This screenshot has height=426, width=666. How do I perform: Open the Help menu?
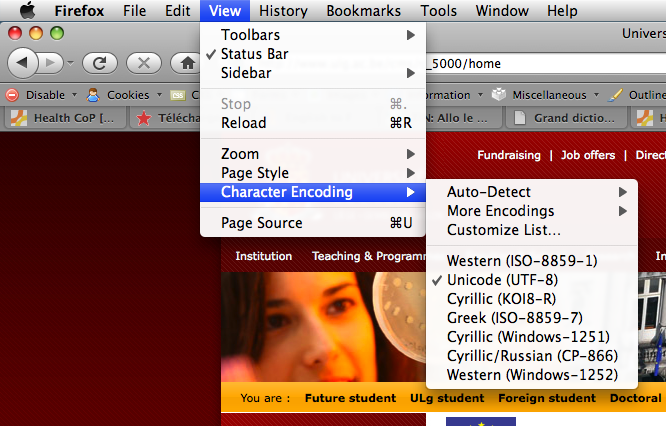[x=562, y=11]
